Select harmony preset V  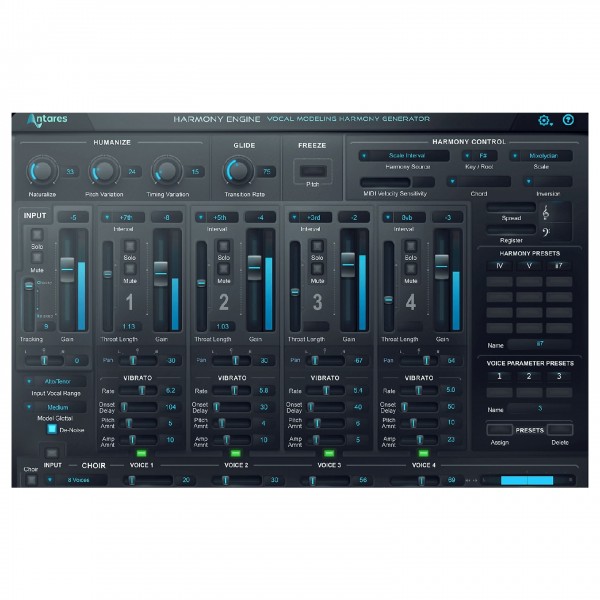(529, 266)
